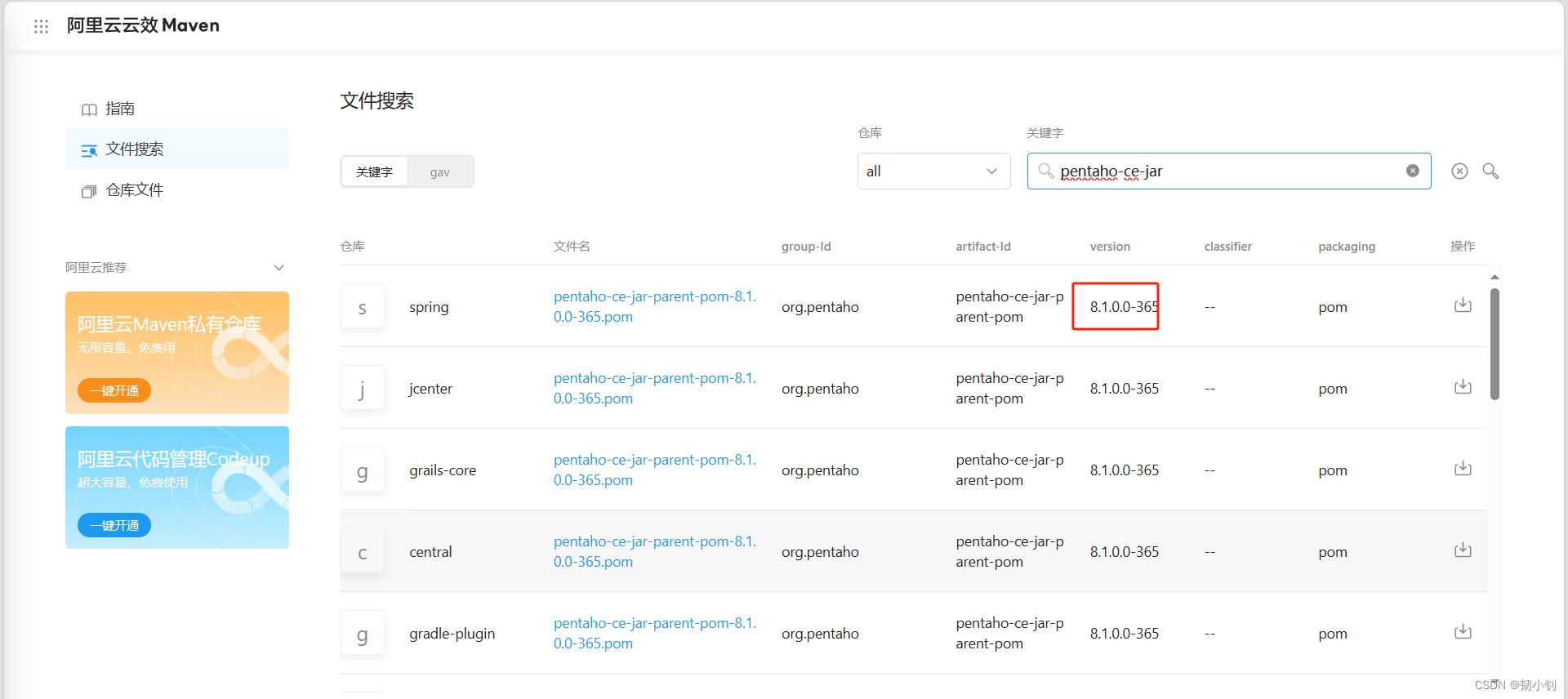This screenshot has height=699, width=1568.
Task: Open the 阿里云代码管理Codeup banner
Action: tap(177, 488)
